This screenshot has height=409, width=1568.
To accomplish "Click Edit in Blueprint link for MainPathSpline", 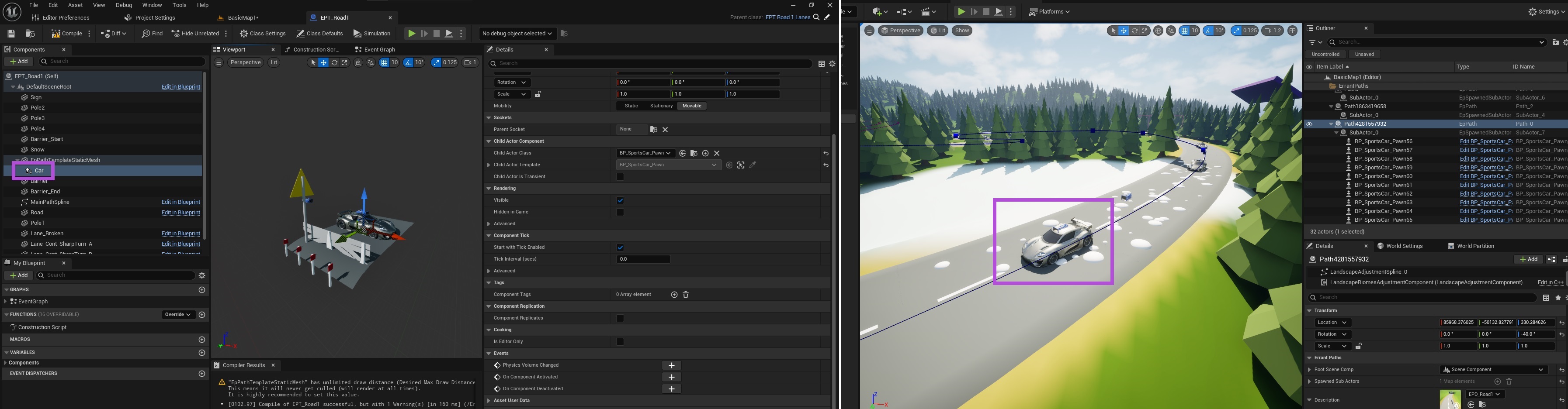I will [x=181, y=202].
